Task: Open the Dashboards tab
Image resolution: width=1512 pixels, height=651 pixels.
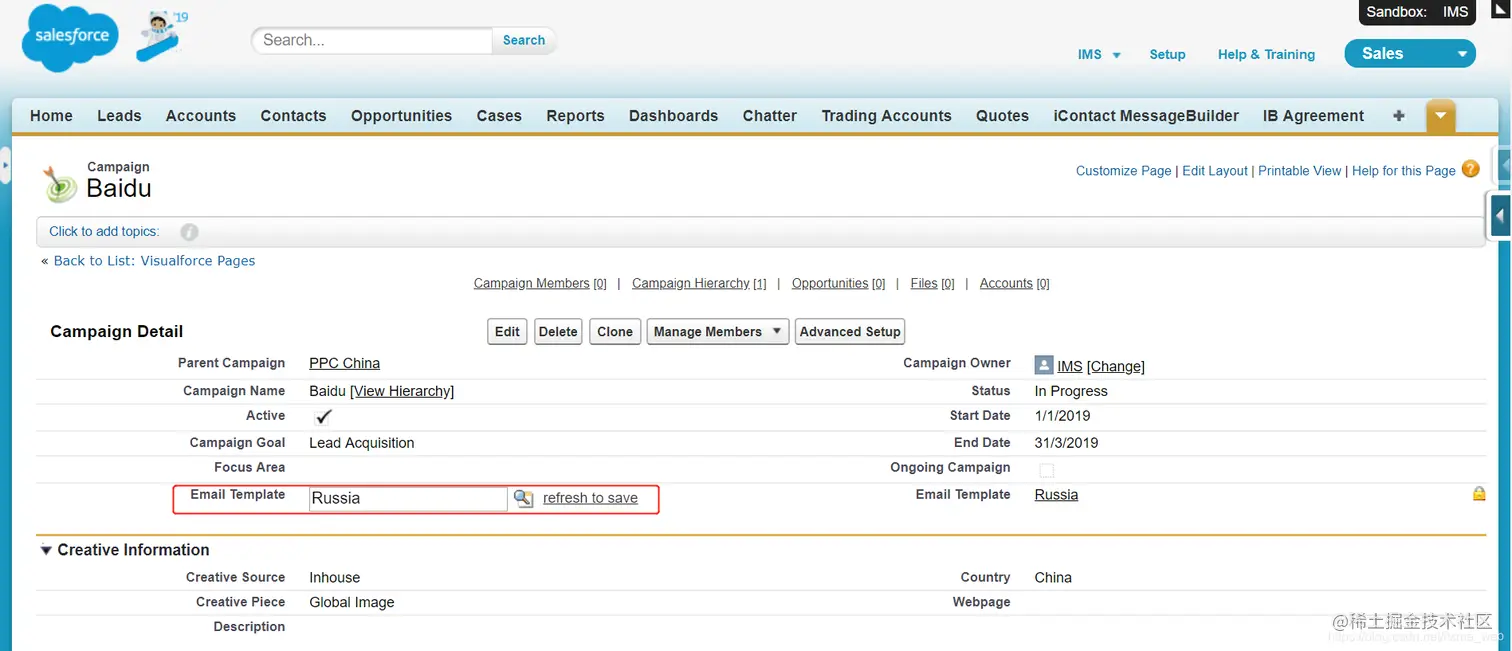Action: point(673,116)
